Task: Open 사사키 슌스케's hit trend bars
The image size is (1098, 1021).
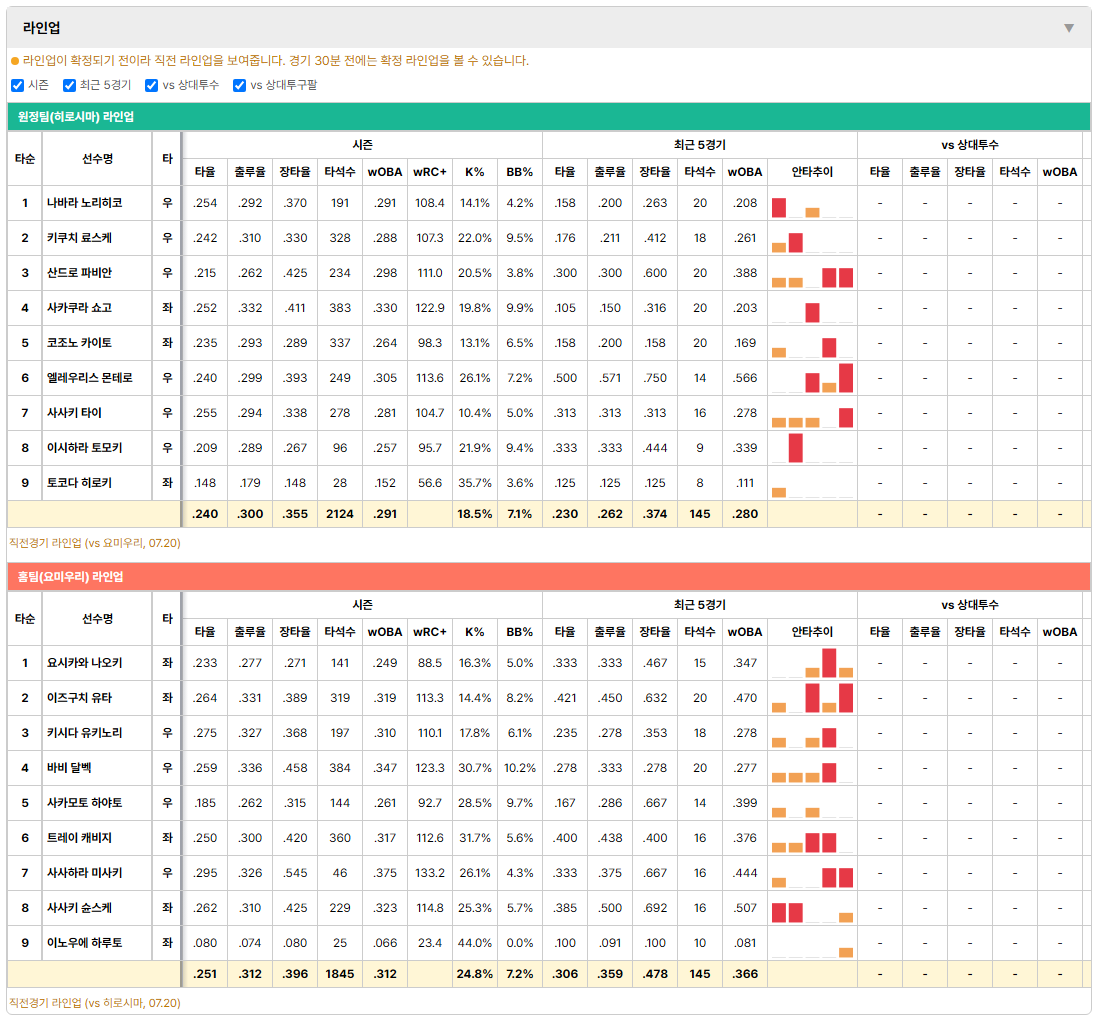Action: (812, 908)
